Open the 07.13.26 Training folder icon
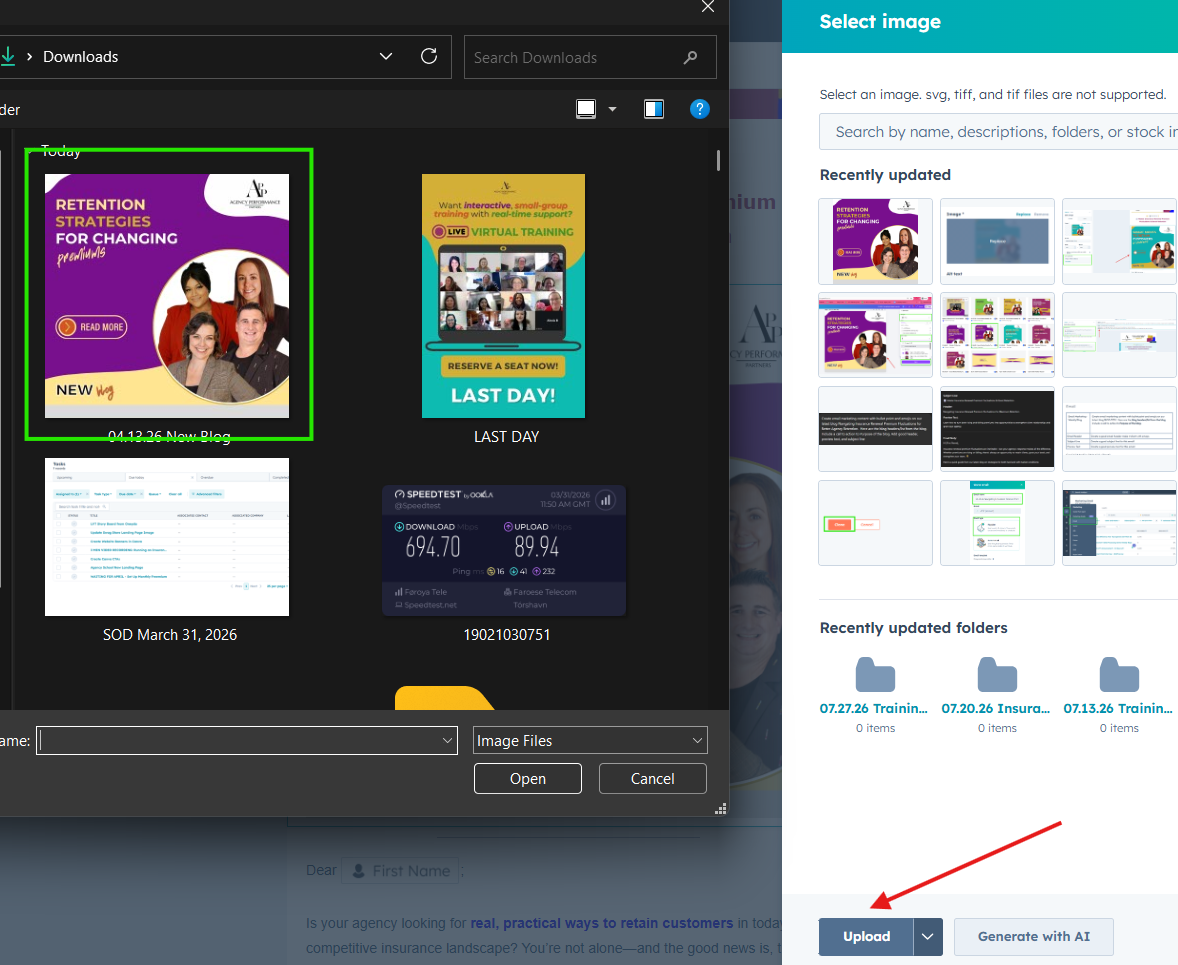Image resolution: width=1178 pixels, height=965 pixels. pos(1118,676)
